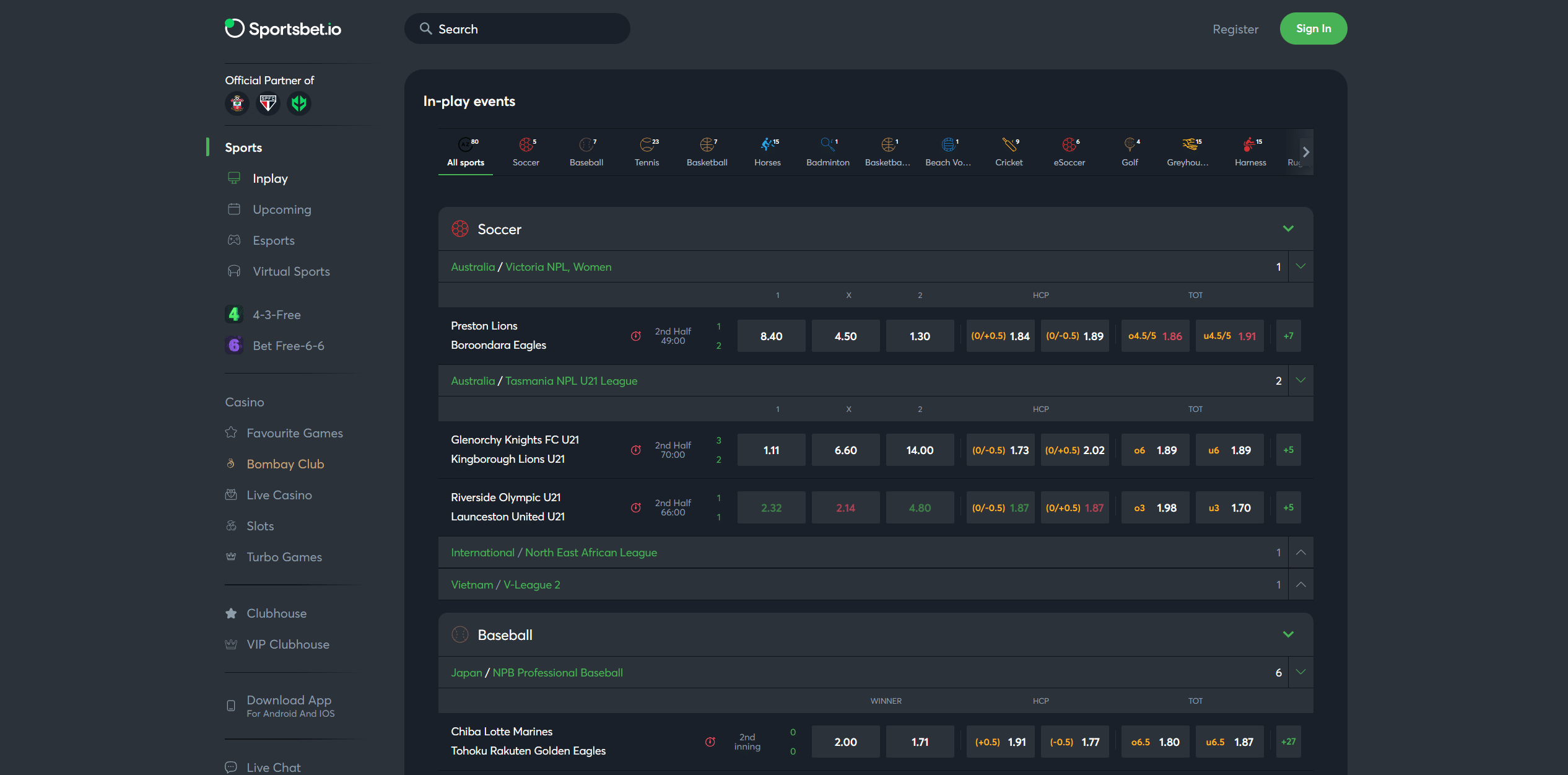Open the 4-3-Free promotion icon
1568x775 pixels.
point(233,315)
